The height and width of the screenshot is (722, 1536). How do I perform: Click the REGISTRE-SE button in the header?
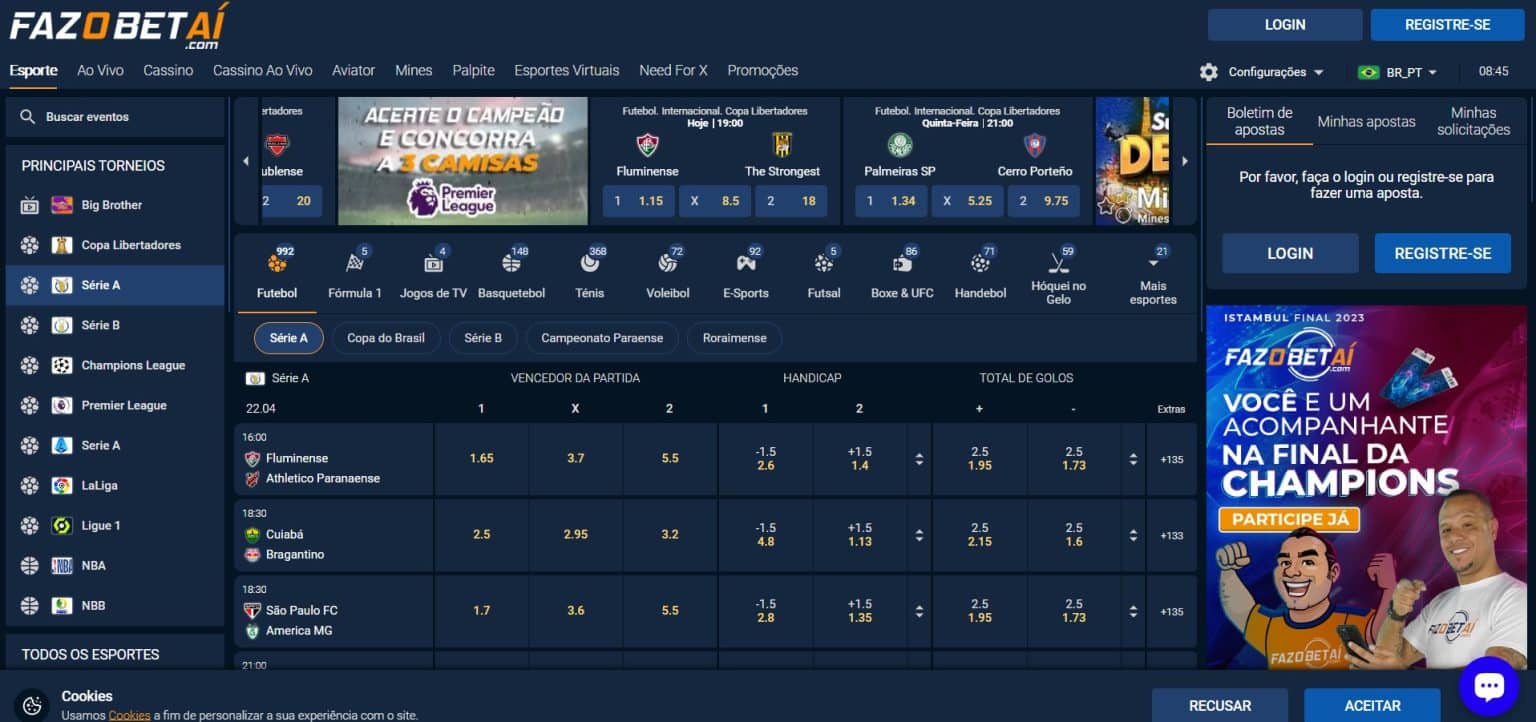pyautogui.click(x=1447, y=25)
